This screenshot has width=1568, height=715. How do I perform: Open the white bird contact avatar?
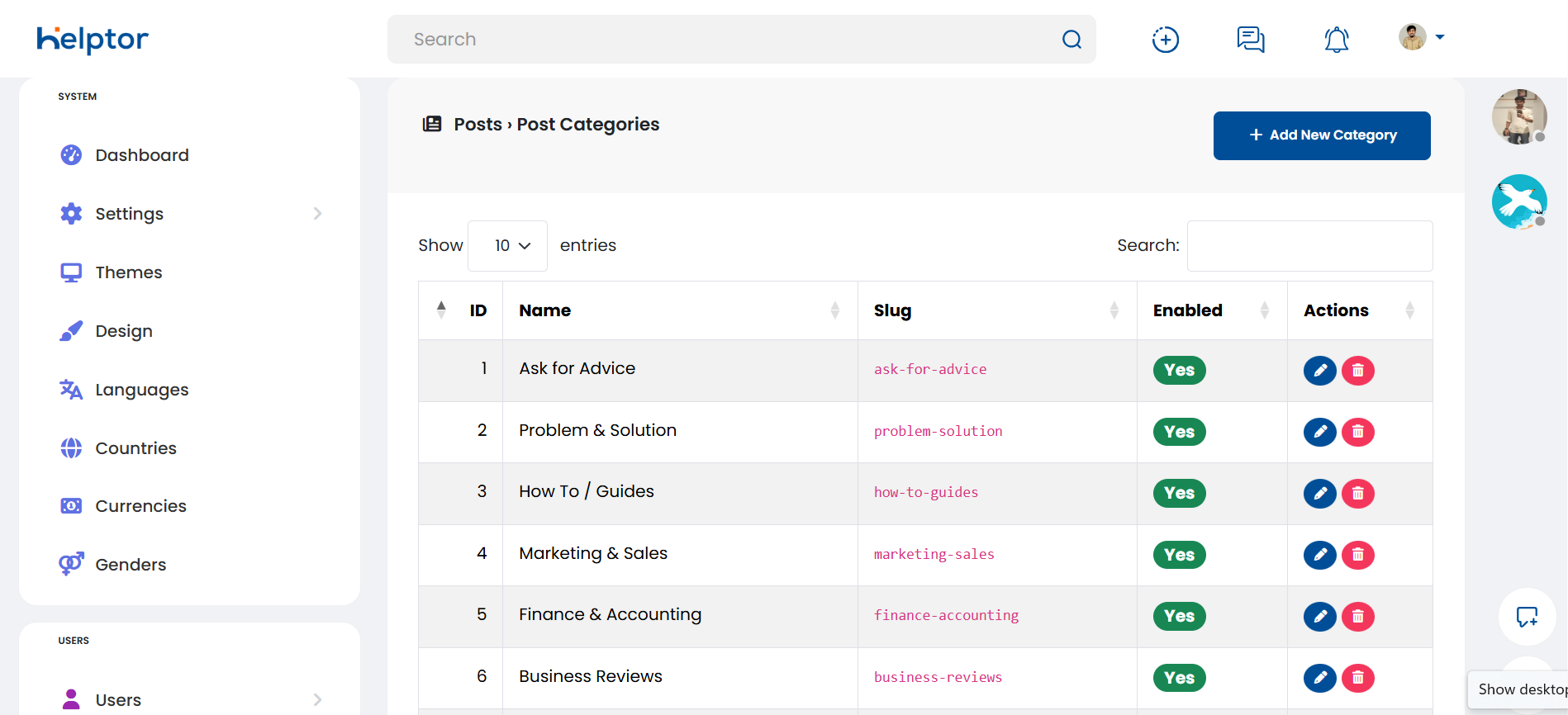[1519, 201]
